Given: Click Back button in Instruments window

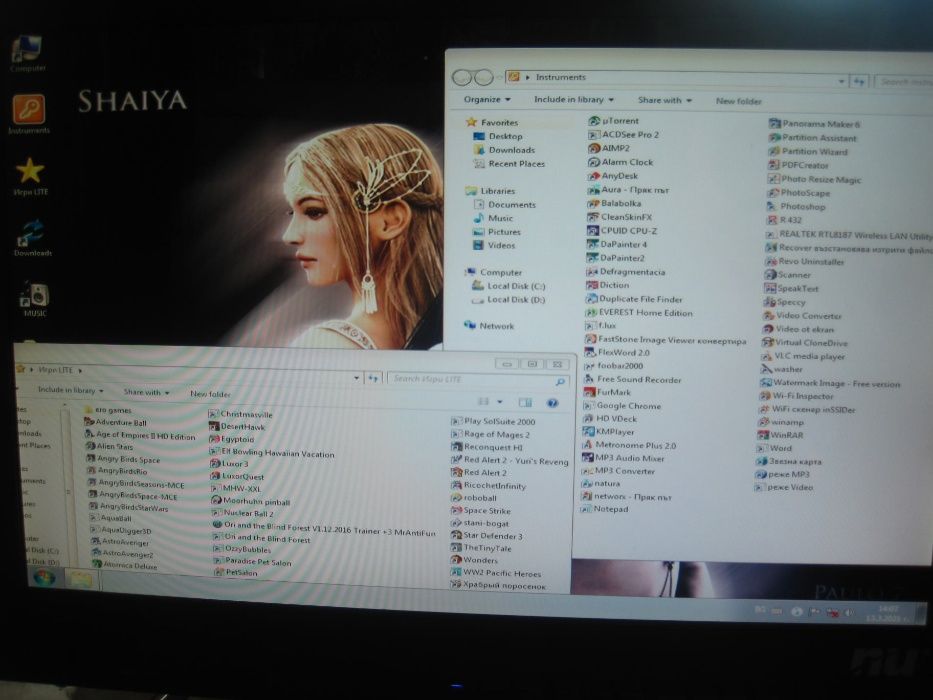Looking at the screenshot, I should 462,77.
